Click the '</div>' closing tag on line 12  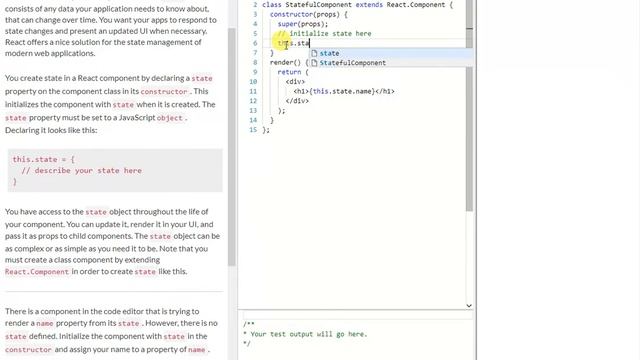click(x=297, y=101)
